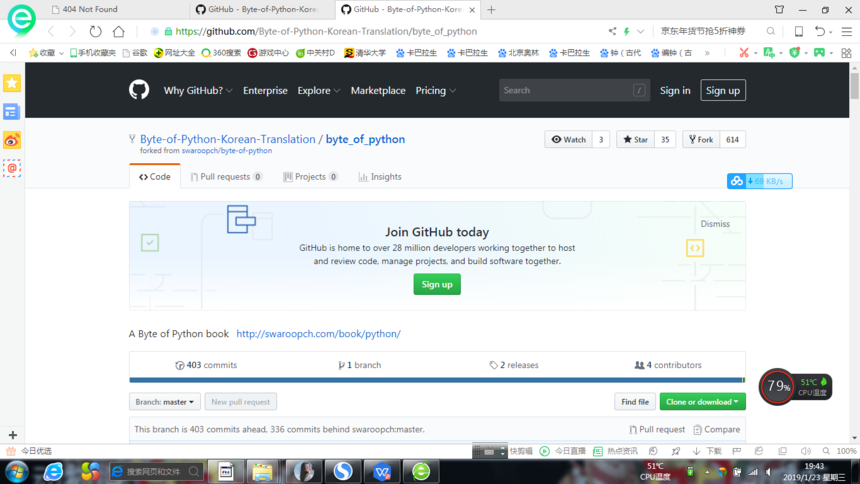Click the 100% zoom level control
The width and height of the screenshot is (860, 484).
coord(847,451)
